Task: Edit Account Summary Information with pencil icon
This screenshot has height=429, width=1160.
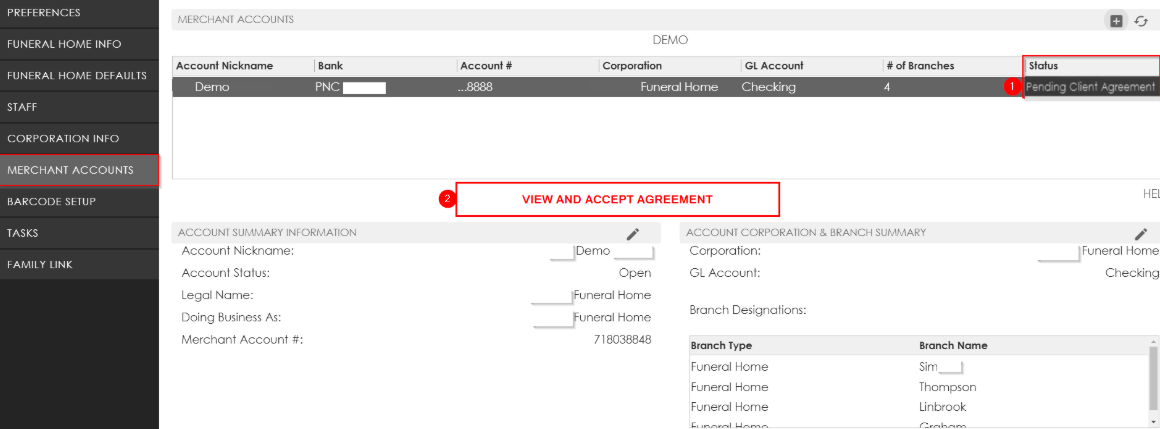Action: pyautogui.click(x=632, y=234)
